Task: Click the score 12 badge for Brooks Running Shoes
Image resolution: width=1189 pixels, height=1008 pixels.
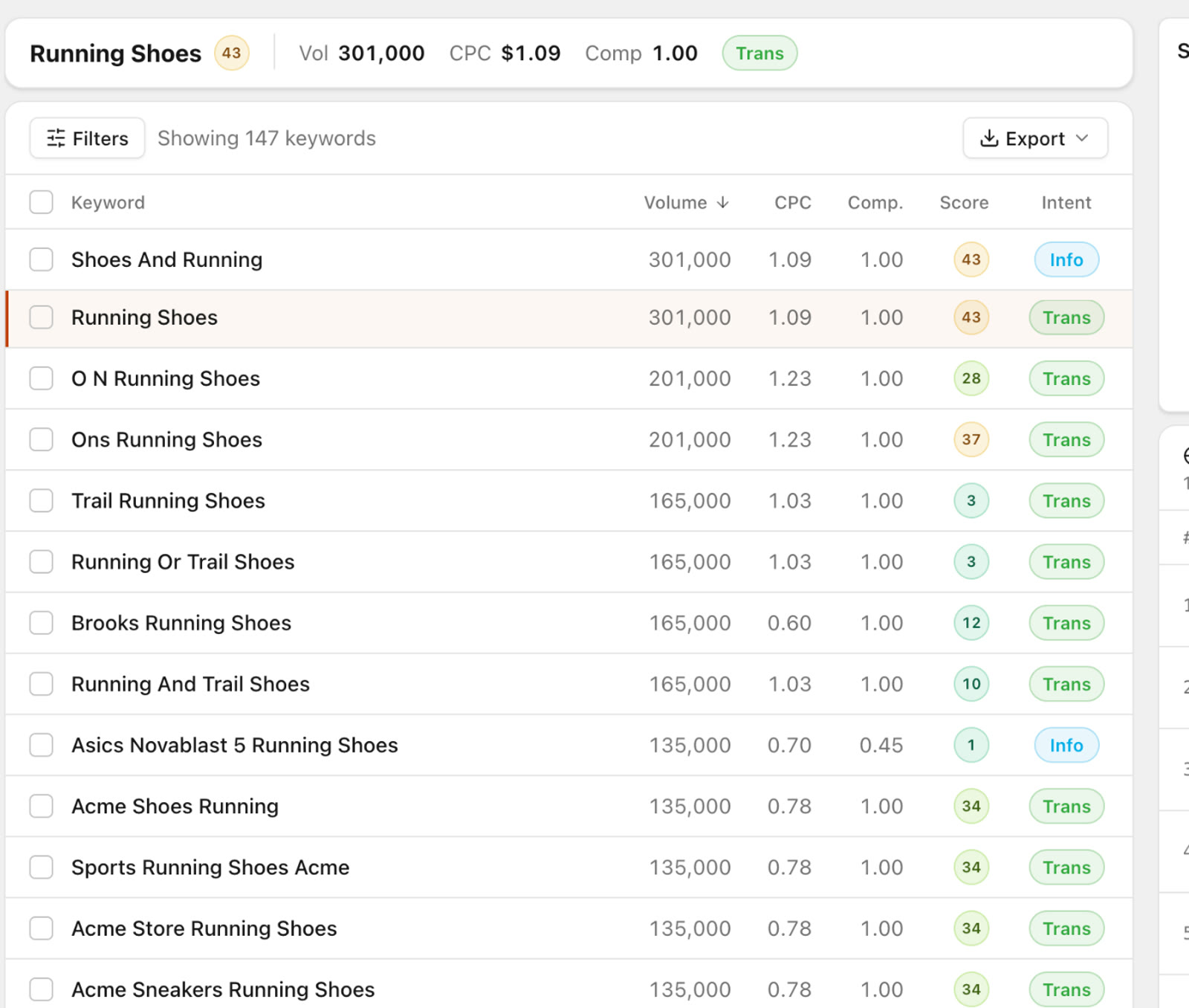Action: pos(971,623)
